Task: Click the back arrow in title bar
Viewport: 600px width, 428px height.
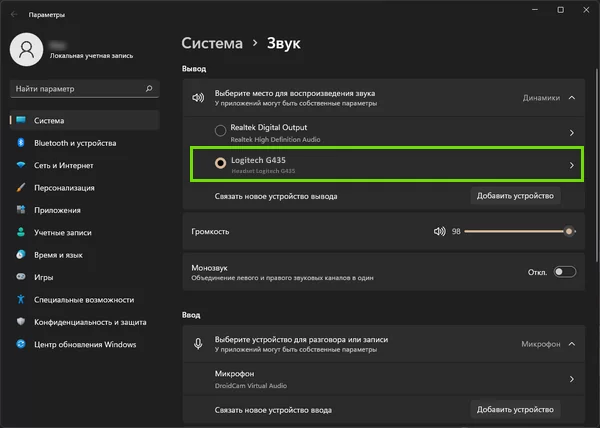Action: point(13,15)
